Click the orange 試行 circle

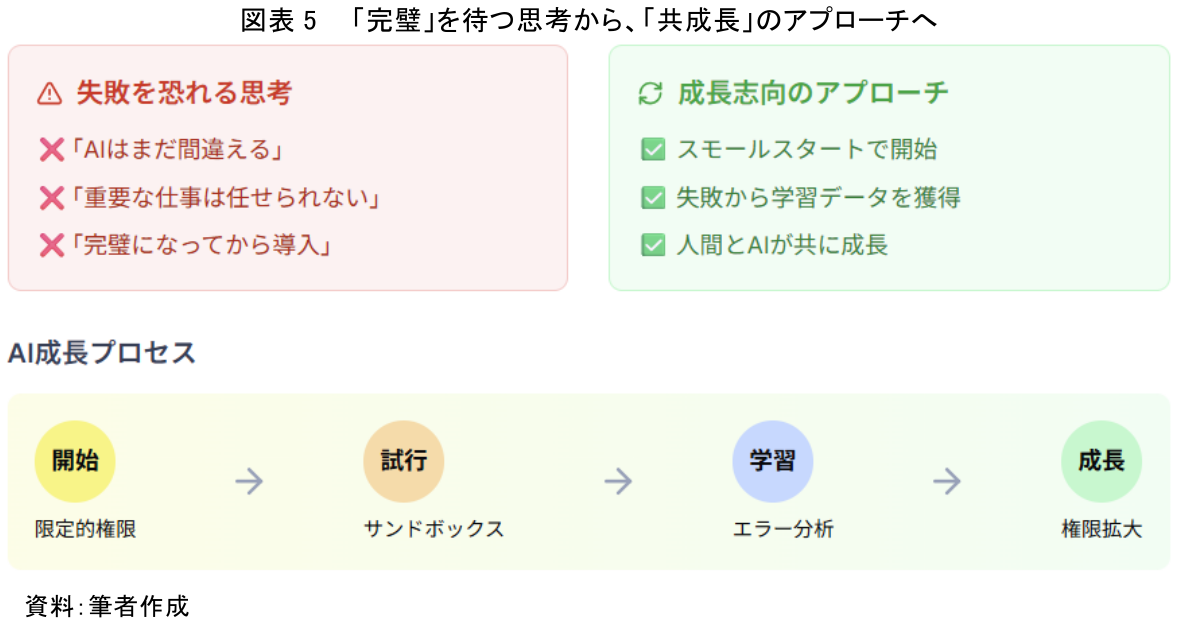click(403, 461)
